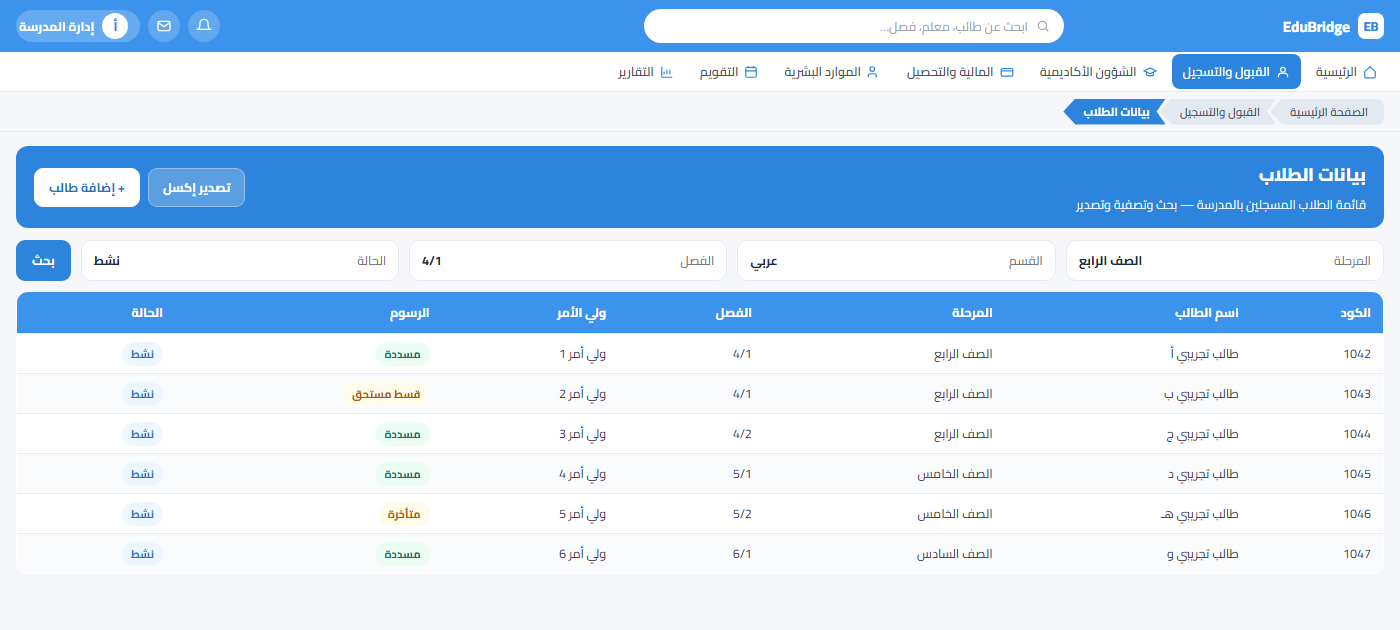Click the قسط مستحق fees badge
This screenshot has width=1400, height=630.
coord(386,394)
